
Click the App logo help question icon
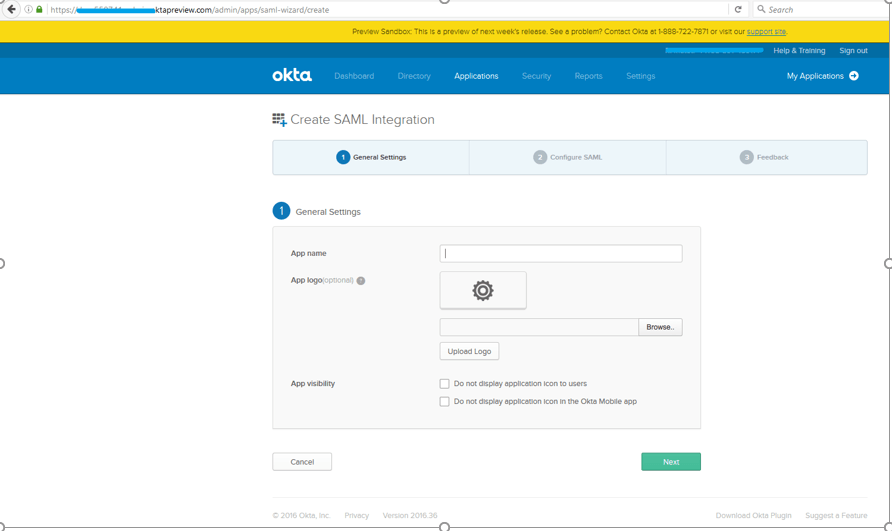click(x=361, y=281)
